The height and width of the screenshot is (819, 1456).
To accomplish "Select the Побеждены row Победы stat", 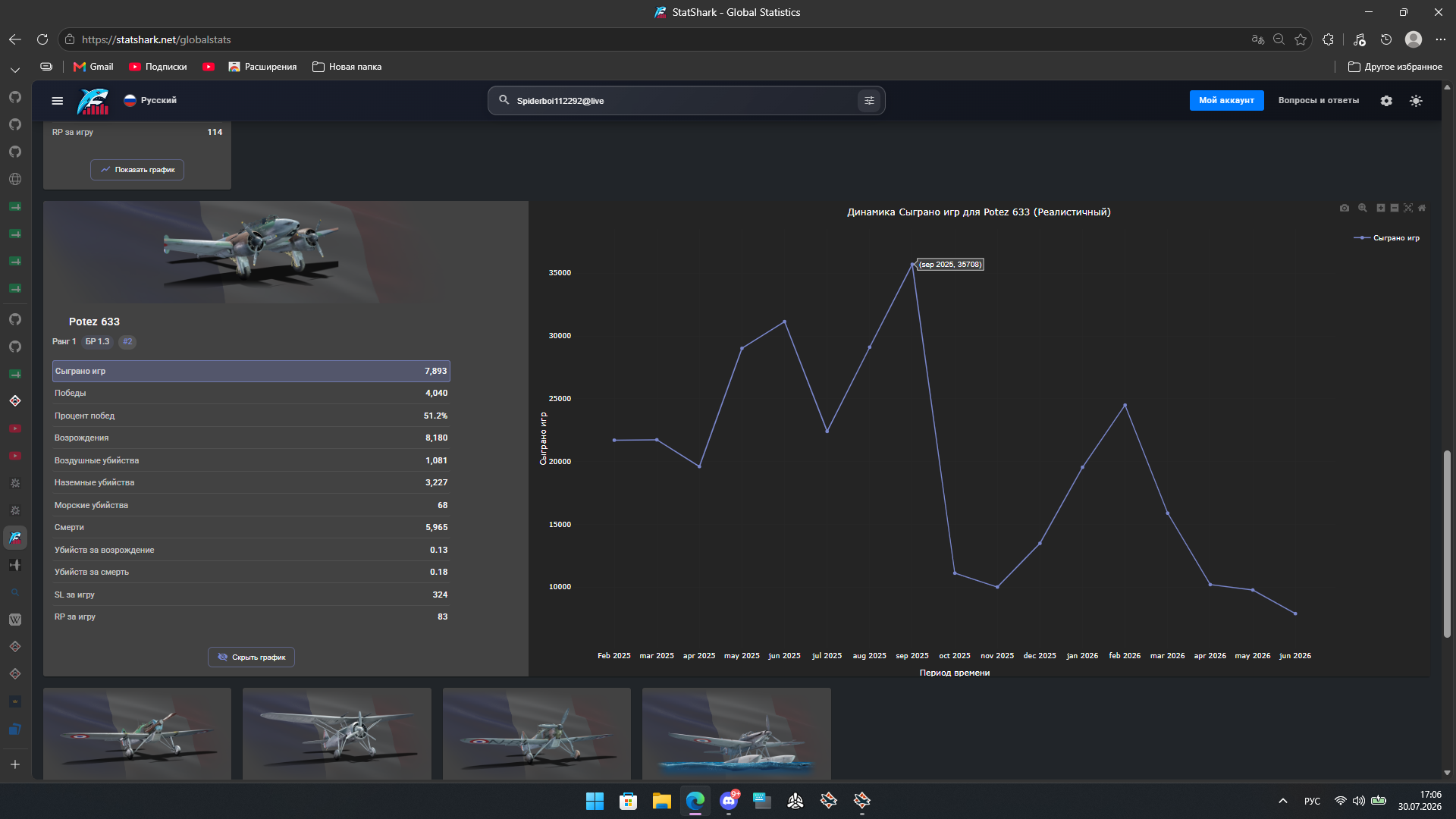I will click(251, 394).
